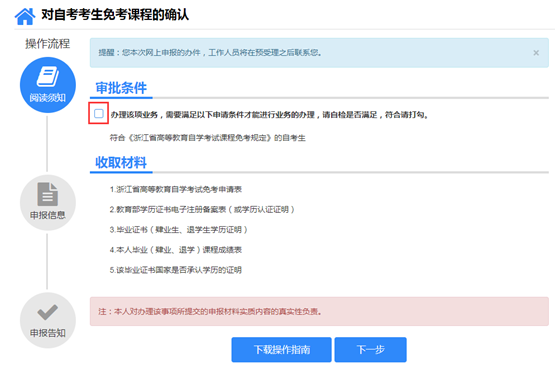Click material item 4 课程成绩表
Viewport: 557px width, 370px height.
click(176, 250)
